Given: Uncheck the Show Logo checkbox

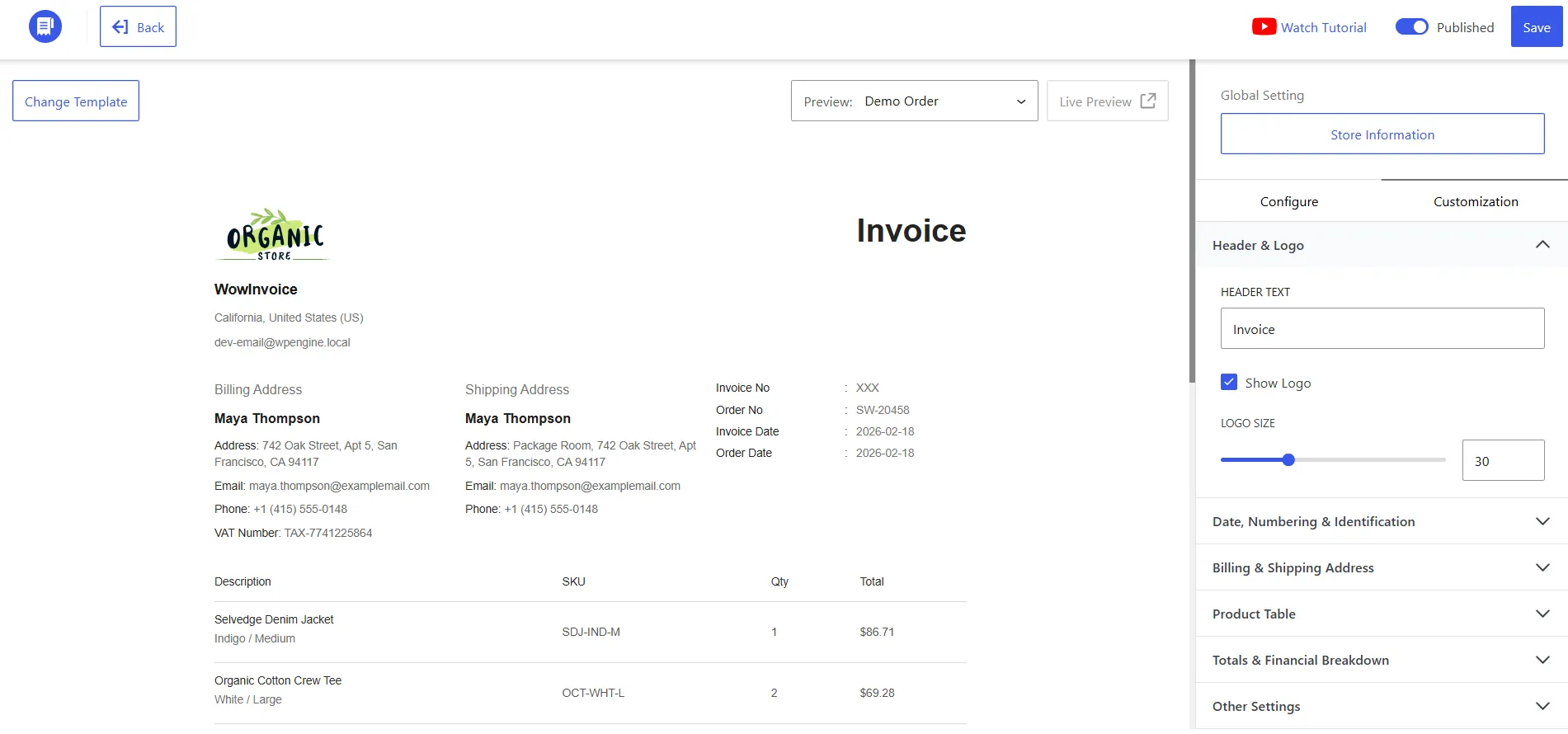Looking at the screenshot, I should pyautogui.click(x=1229, y=382).
